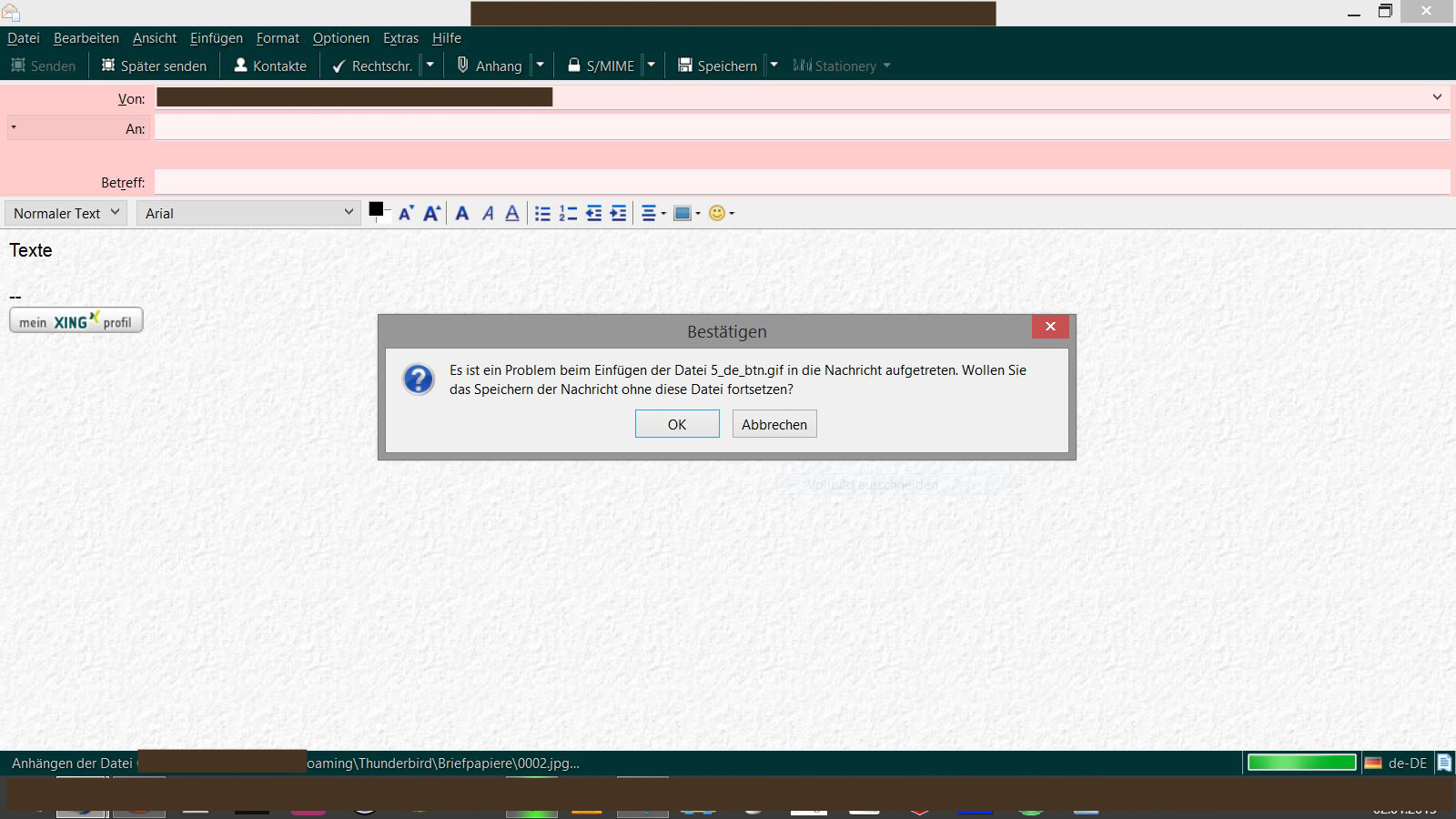The width and height of the screenshot is (1456, 819).
Task: Click into the Betreff subject field
Action: point(801,182)
